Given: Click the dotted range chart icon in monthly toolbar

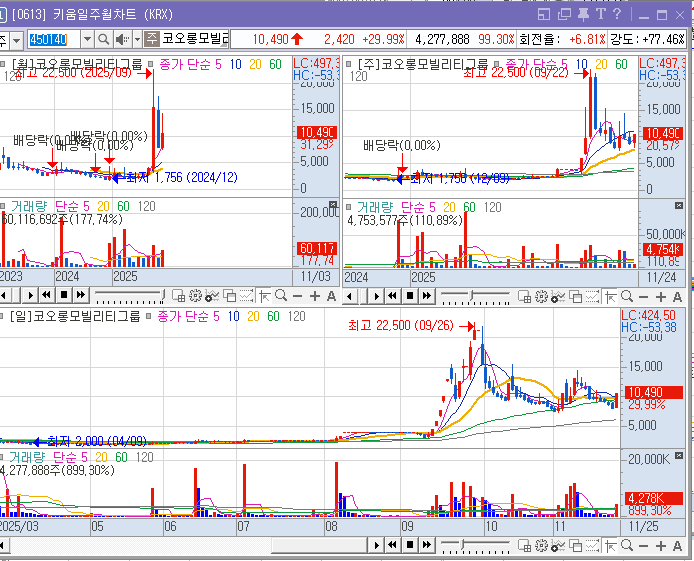Looking at the screenshot, I should [247, 296].
